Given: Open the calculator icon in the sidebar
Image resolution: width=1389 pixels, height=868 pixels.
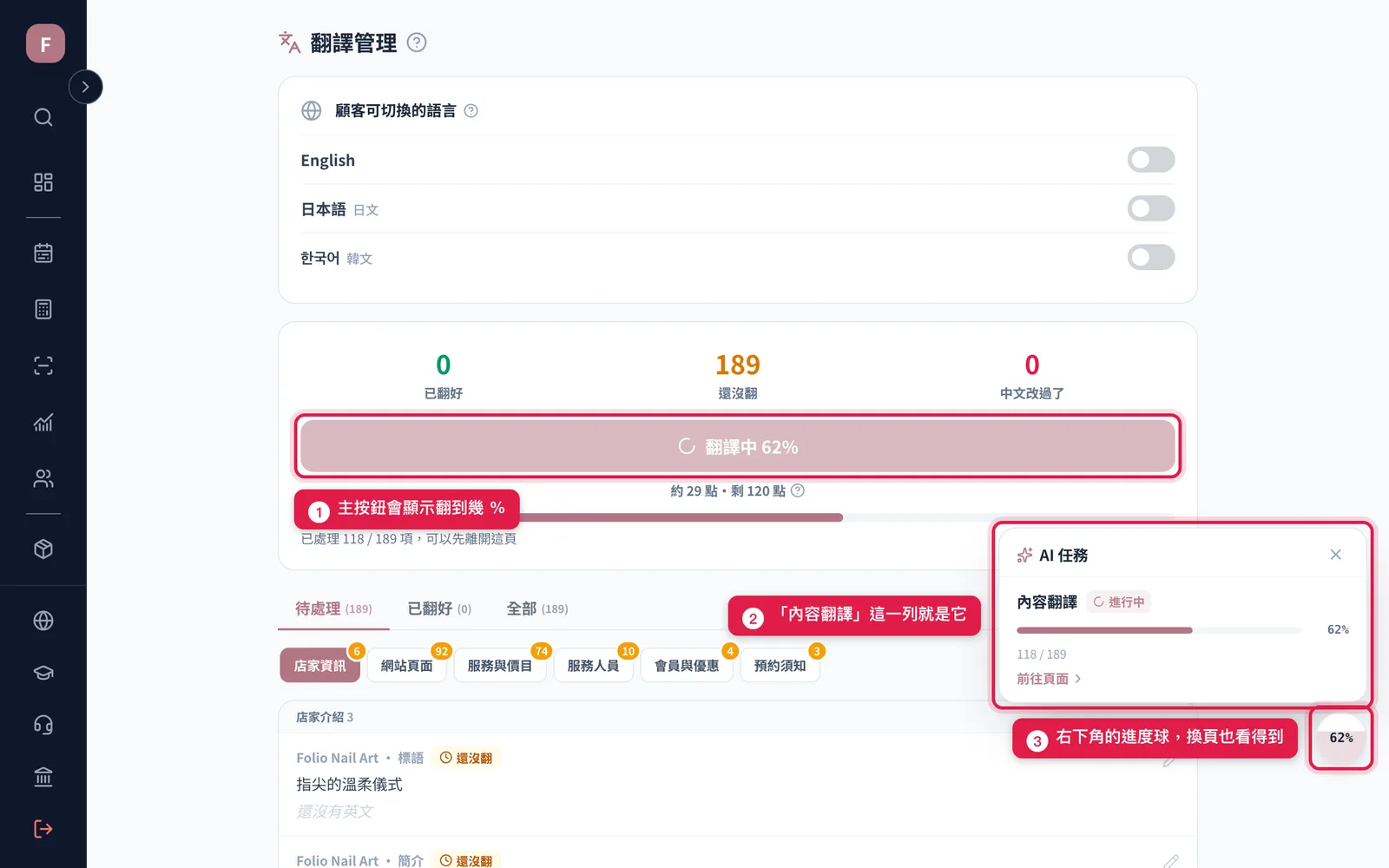Looking at the screenshot, I should coord(43,309).
